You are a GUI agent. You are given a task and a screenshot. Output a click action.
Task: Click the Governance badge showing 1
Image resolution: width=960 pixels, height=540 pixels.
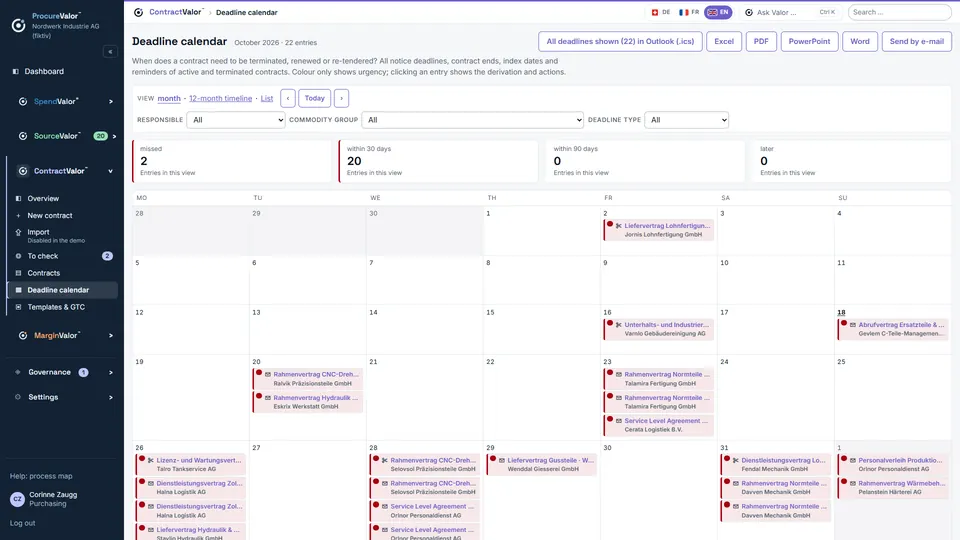83,372
